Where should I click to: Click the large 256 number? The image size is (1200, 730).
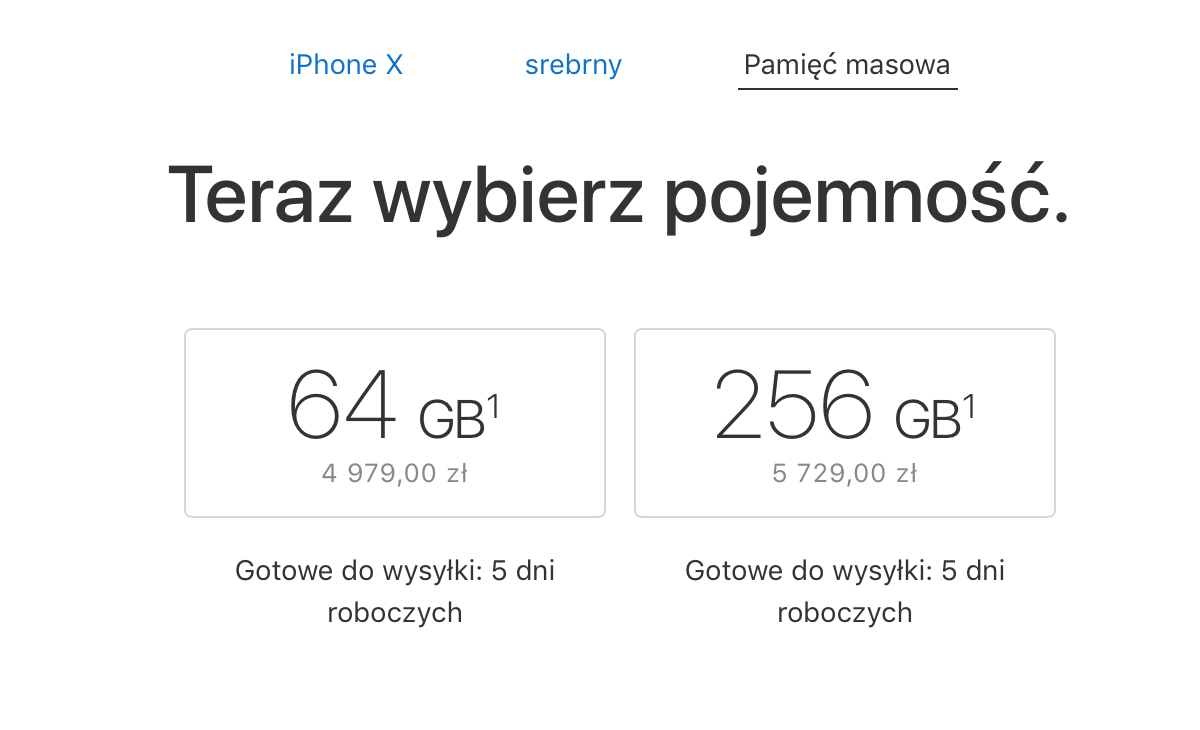pos(793,405)
